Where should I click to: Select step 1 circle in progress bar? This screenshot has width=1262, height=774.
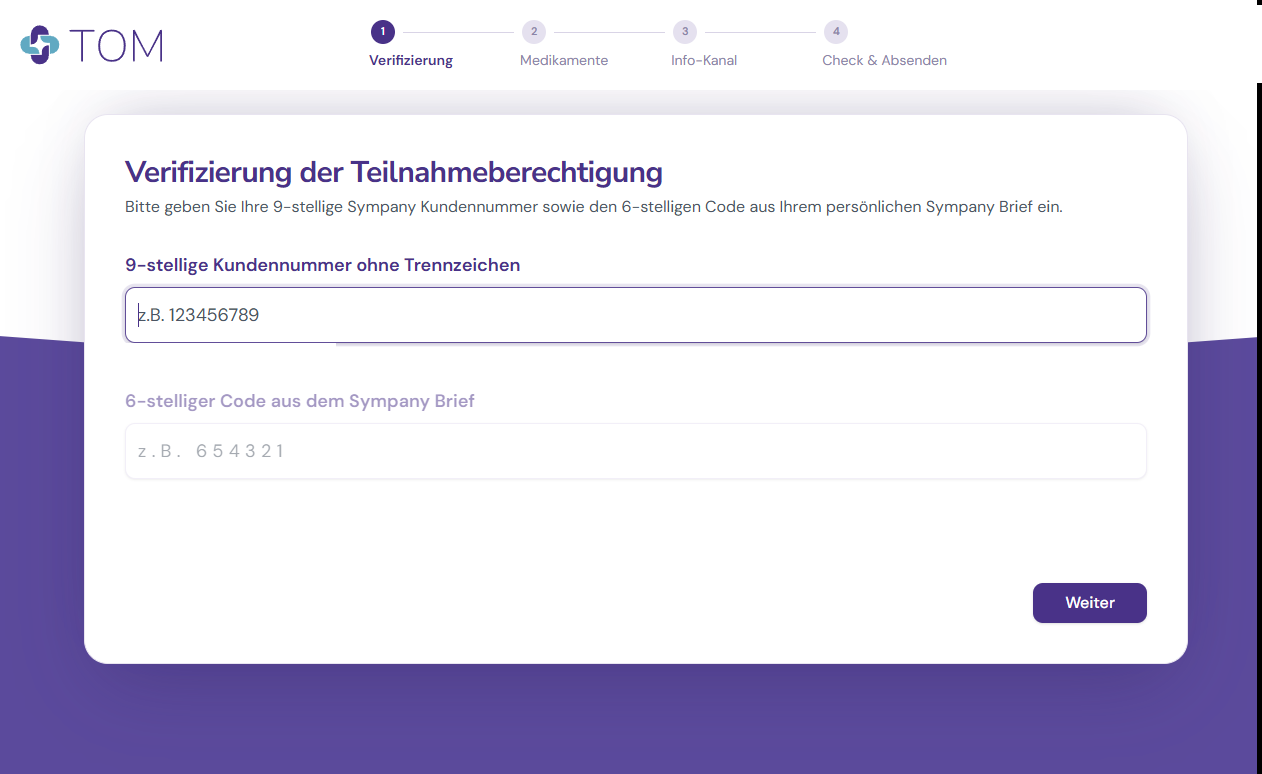coord(382,32)
